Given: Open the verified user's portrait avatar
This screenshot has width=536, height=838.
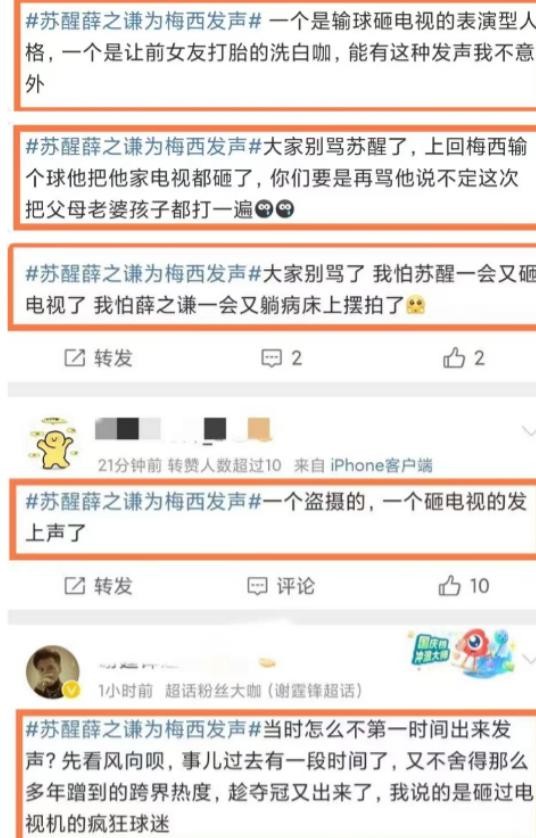Looking at the screenshot, I should [52, 672].
